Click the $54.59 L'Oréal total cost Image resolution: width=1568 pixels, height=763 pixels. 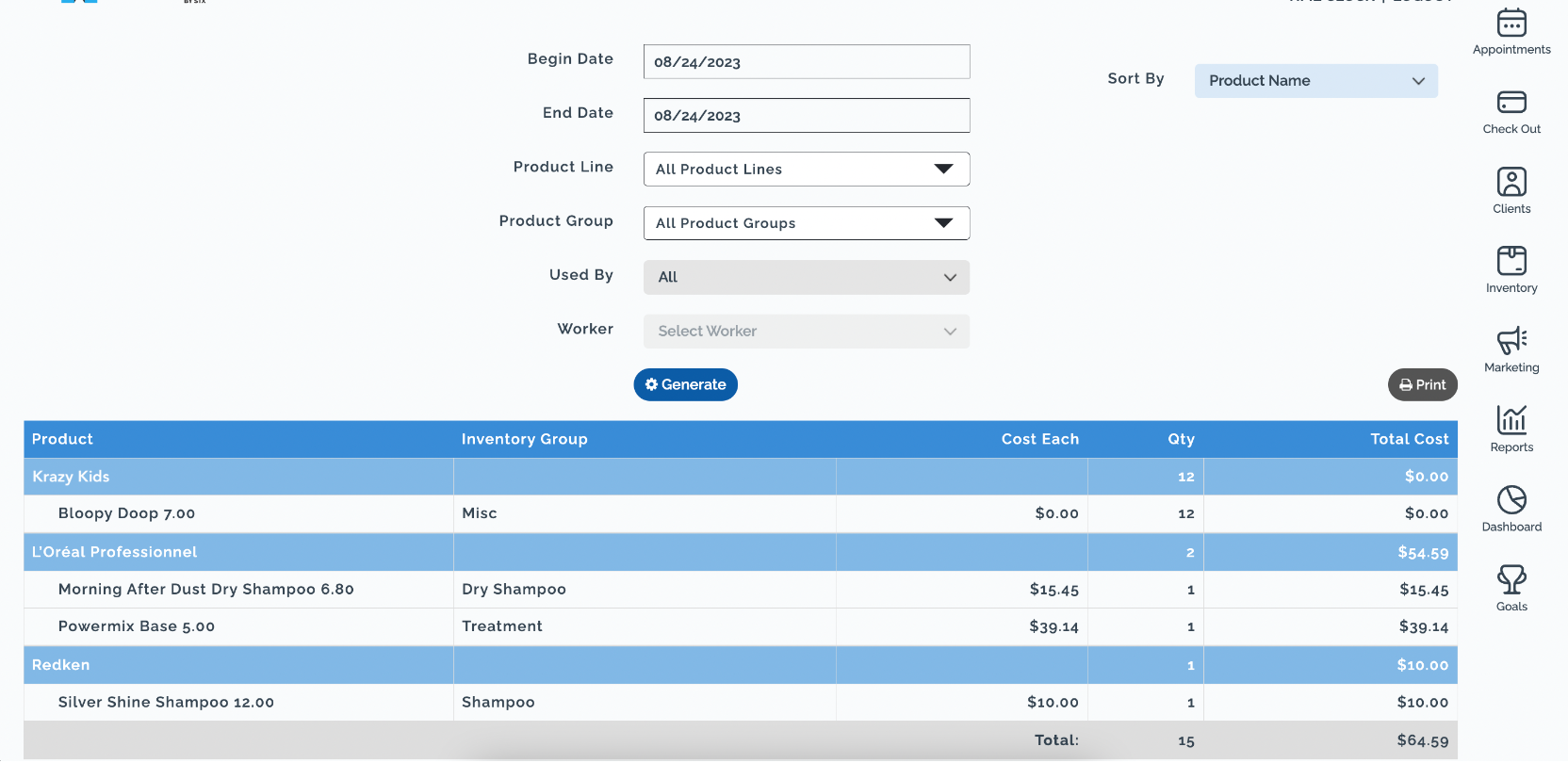1423,553
